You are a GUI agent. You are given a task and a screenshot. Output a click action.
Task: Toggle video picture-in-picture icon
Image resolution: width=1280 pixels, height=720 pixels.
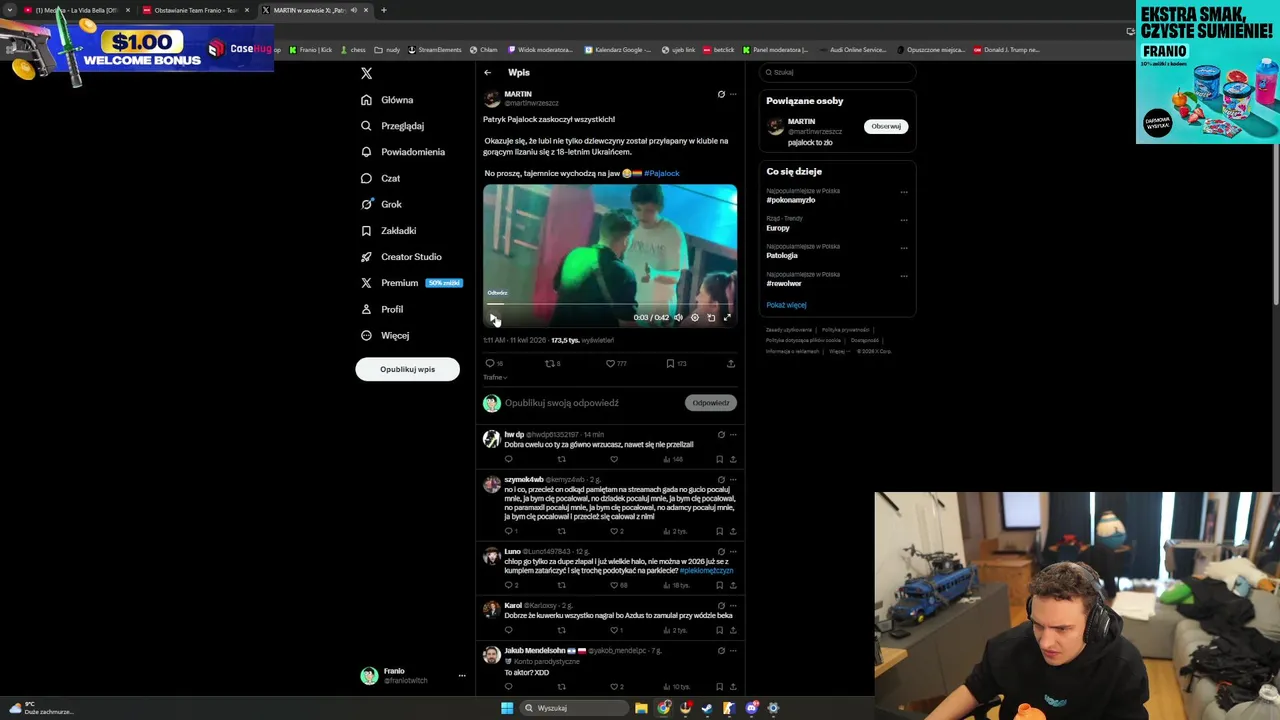click(x=711, y=318)
